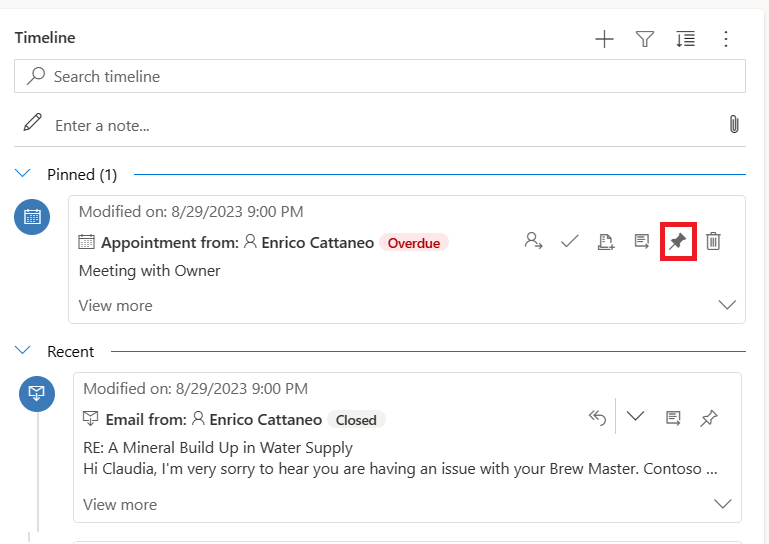Open the email reply options dropdown
The image size is (769, 544).
point(635,417)
